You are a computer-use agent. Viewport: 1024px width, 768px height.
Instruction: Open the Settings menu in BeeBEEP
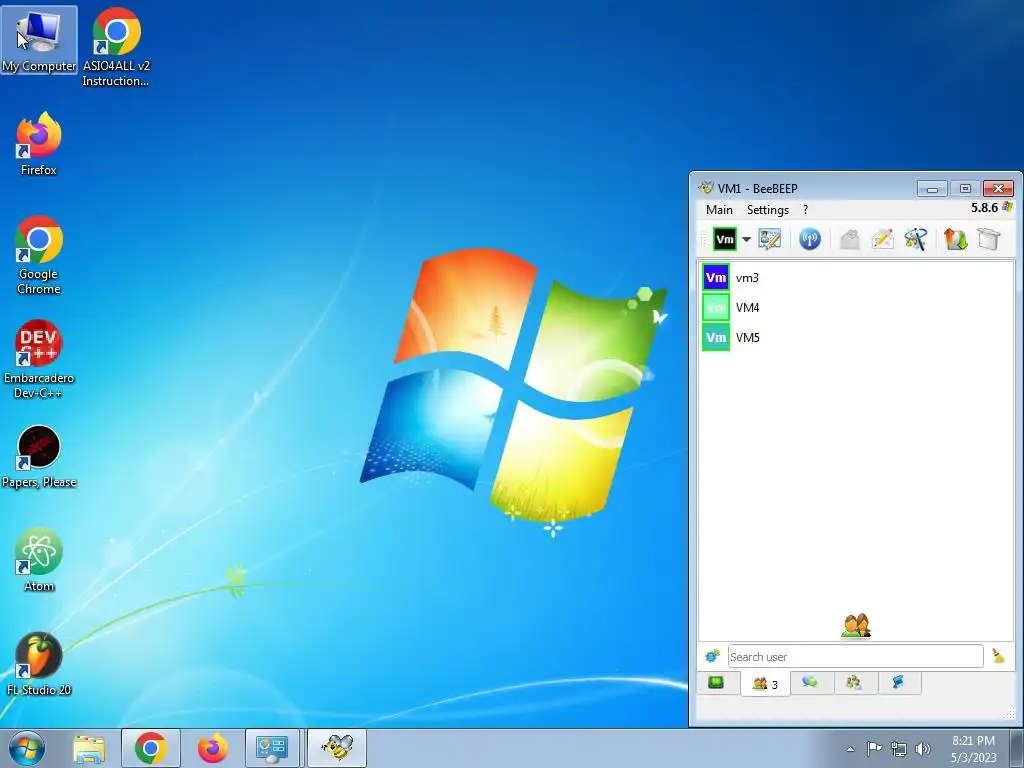click(767, 210)
